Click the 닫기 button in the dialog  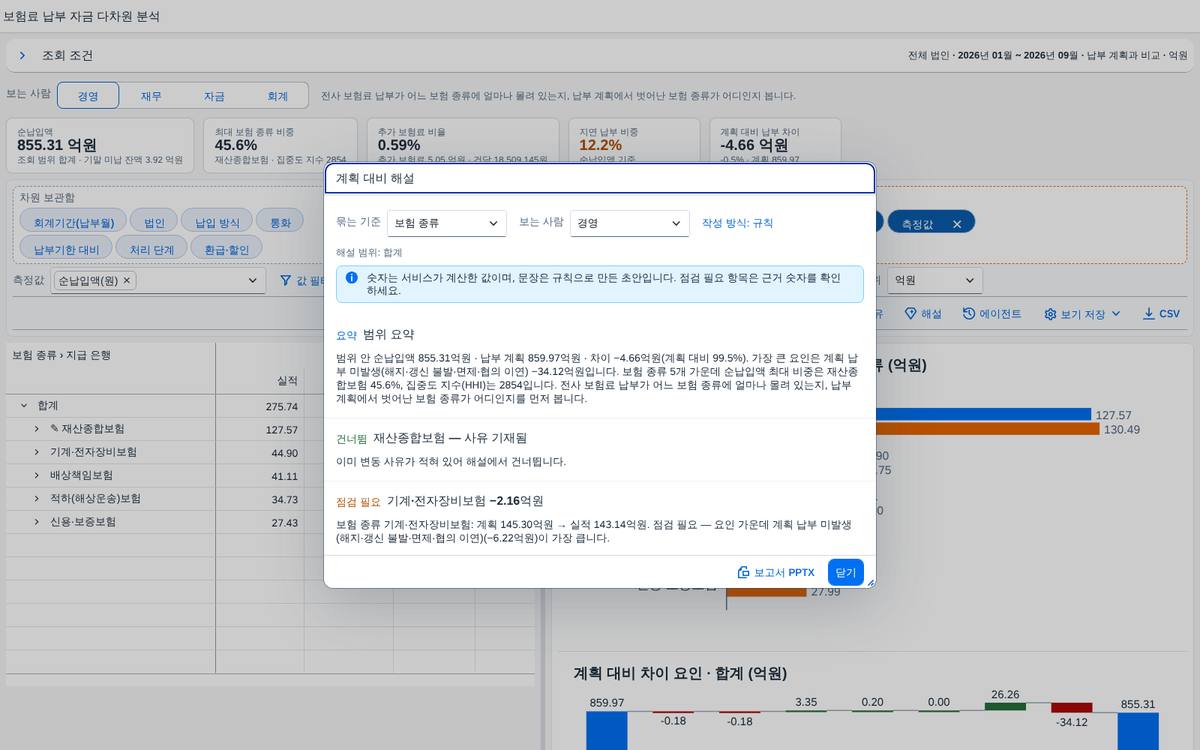click(x=845, y=572)
